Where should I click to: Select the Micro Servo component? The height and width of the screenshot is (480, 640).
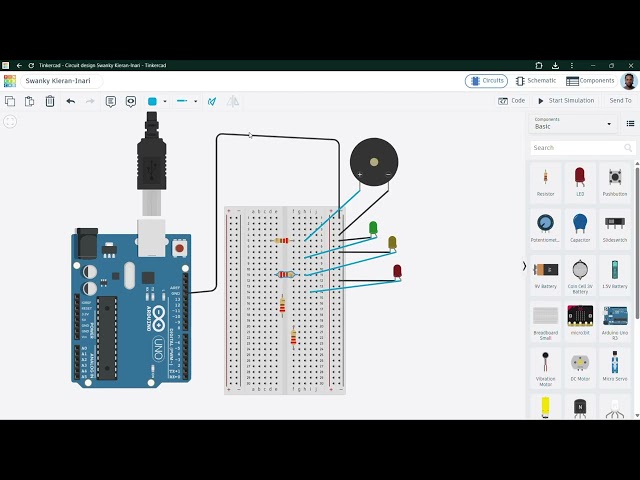615,367
